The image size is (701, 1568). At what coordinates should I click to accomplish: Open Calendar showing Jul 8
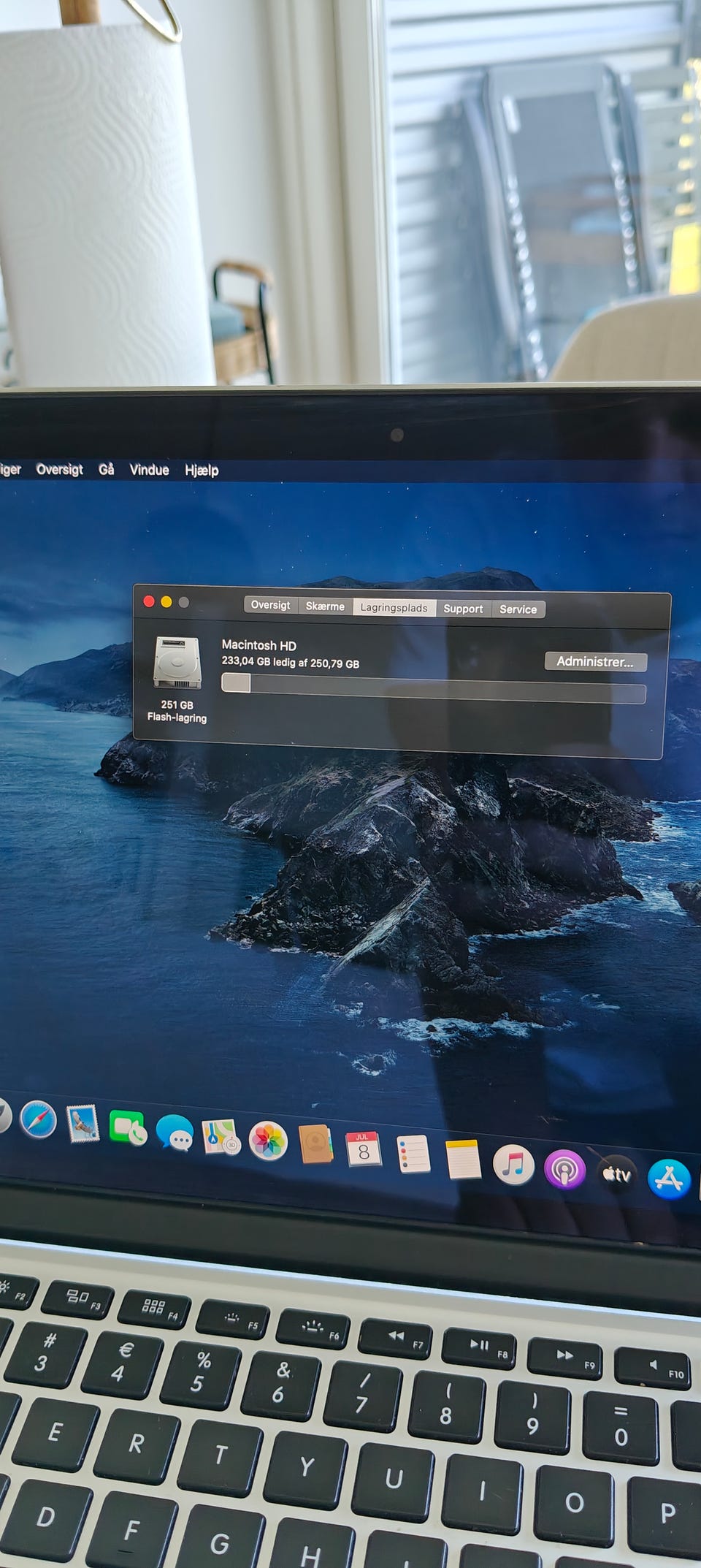(364, 1149)
